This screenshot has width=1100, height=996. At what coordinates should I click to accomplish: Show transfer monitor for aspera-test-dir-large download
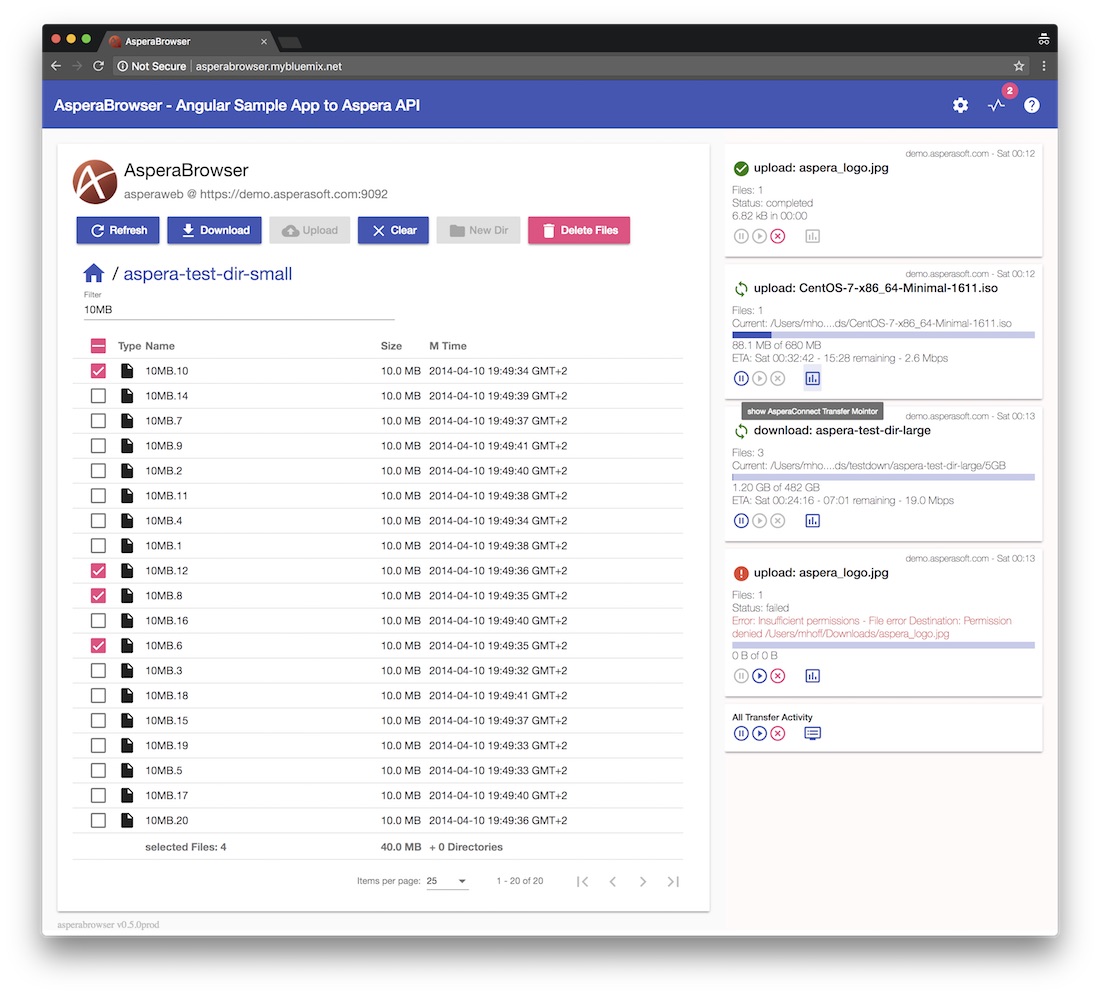point(812,520)
